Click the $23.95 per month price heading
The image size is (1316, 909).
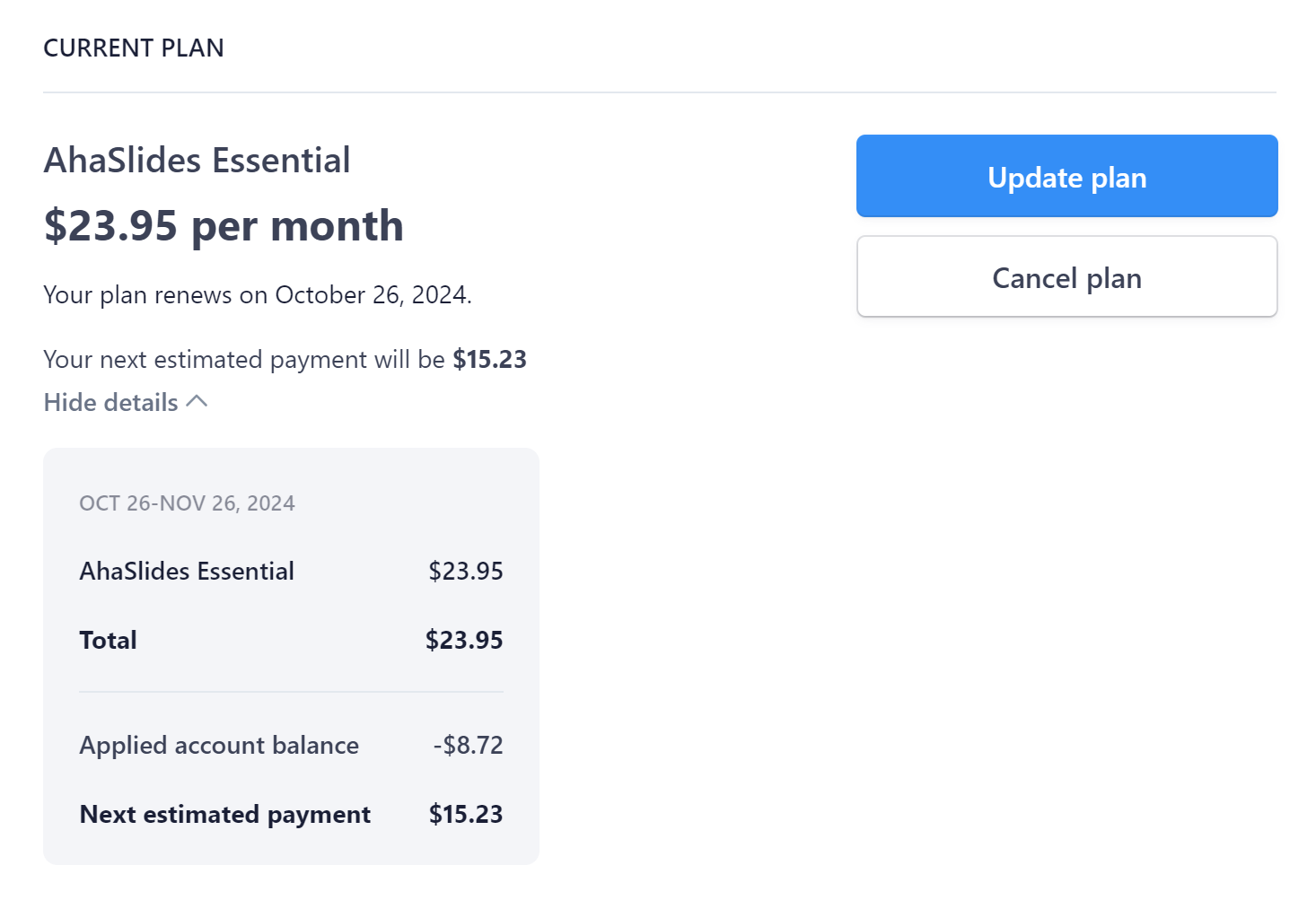click(224, 225)
